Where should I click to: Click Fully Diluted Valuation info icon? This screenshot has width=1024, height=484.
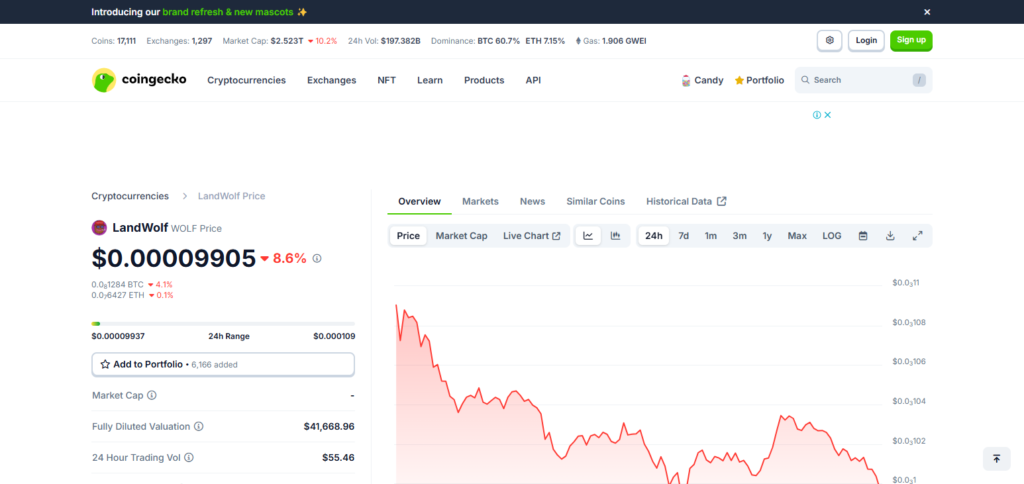tap(199, 427)
